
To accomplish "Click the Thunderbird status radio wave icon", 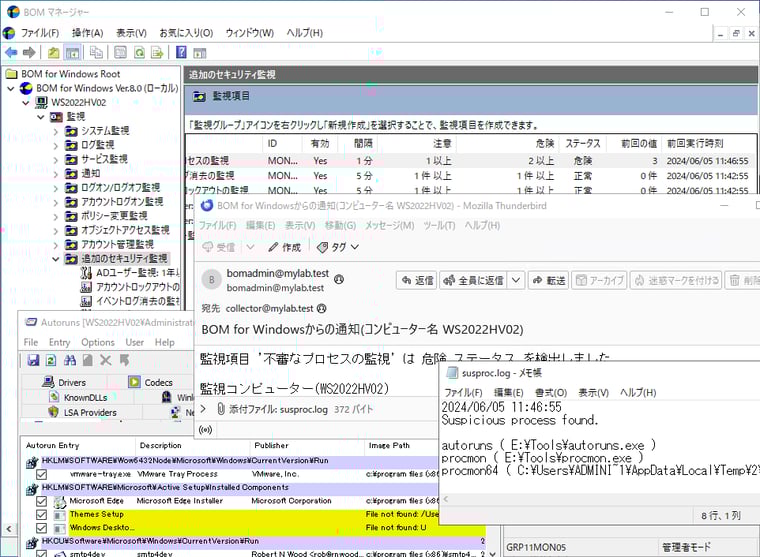I will point(206,430).
